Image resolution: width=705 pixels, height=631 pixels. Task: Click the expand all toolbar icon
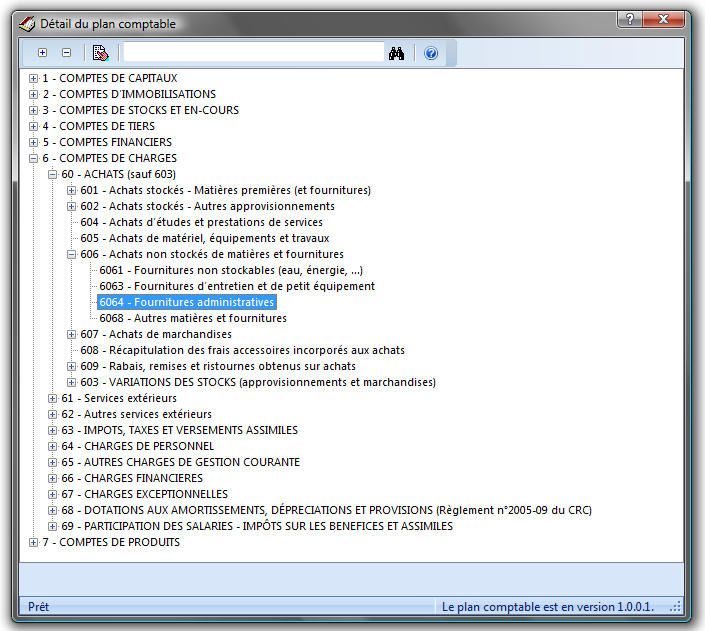coord(42,53)
